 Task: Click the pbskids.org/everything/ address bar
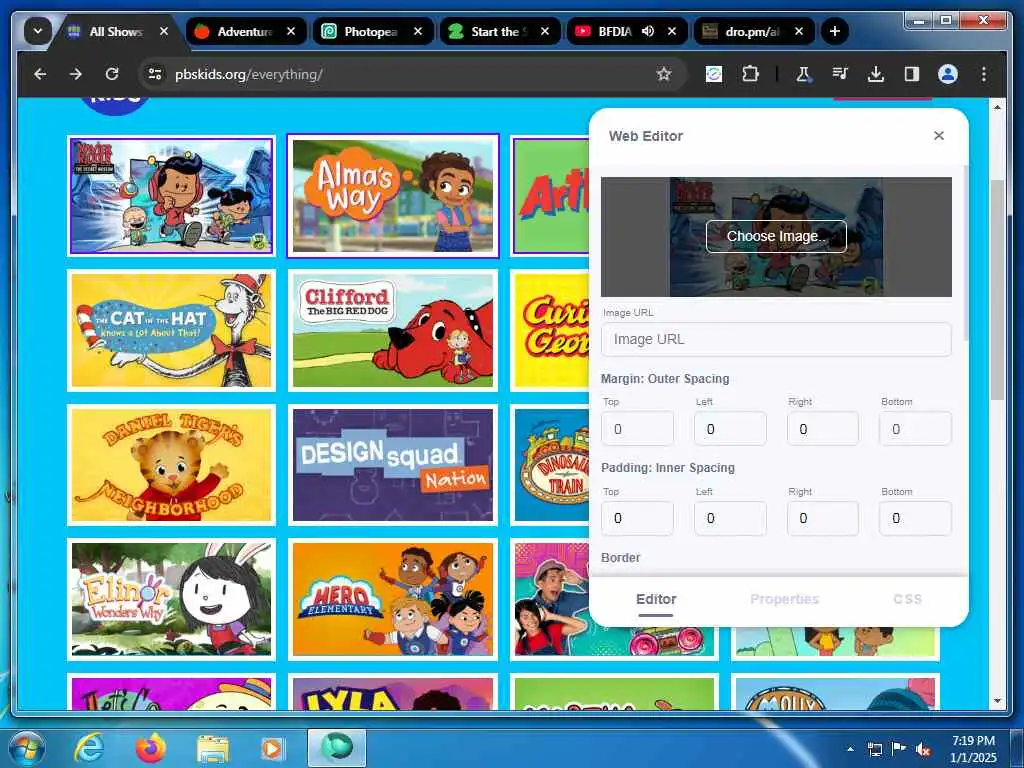pos(413,74)
